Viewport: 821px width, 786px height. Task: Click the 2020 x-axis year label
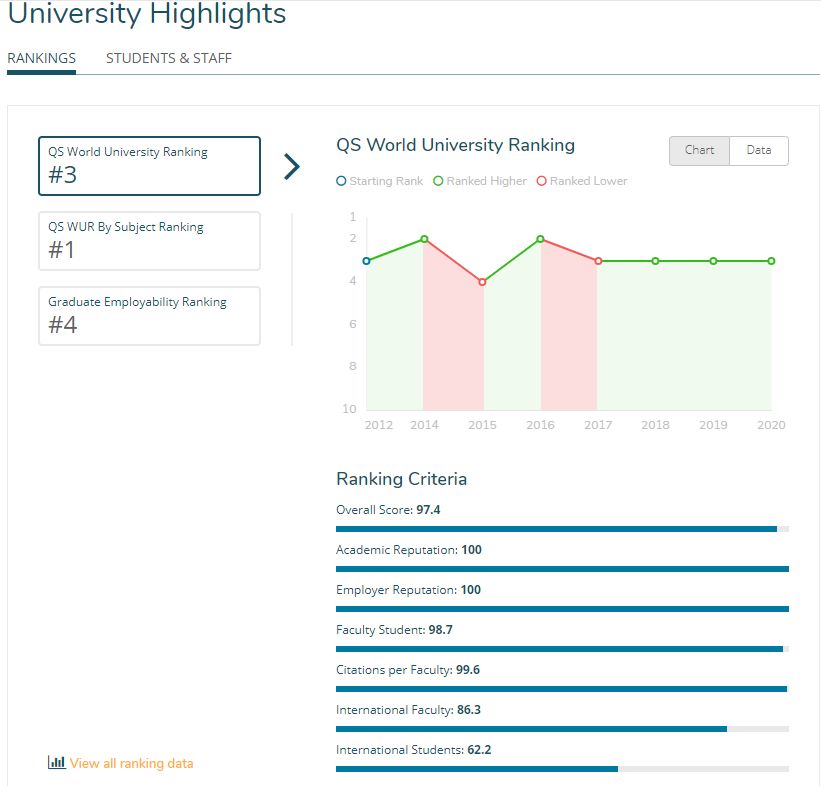771,425
